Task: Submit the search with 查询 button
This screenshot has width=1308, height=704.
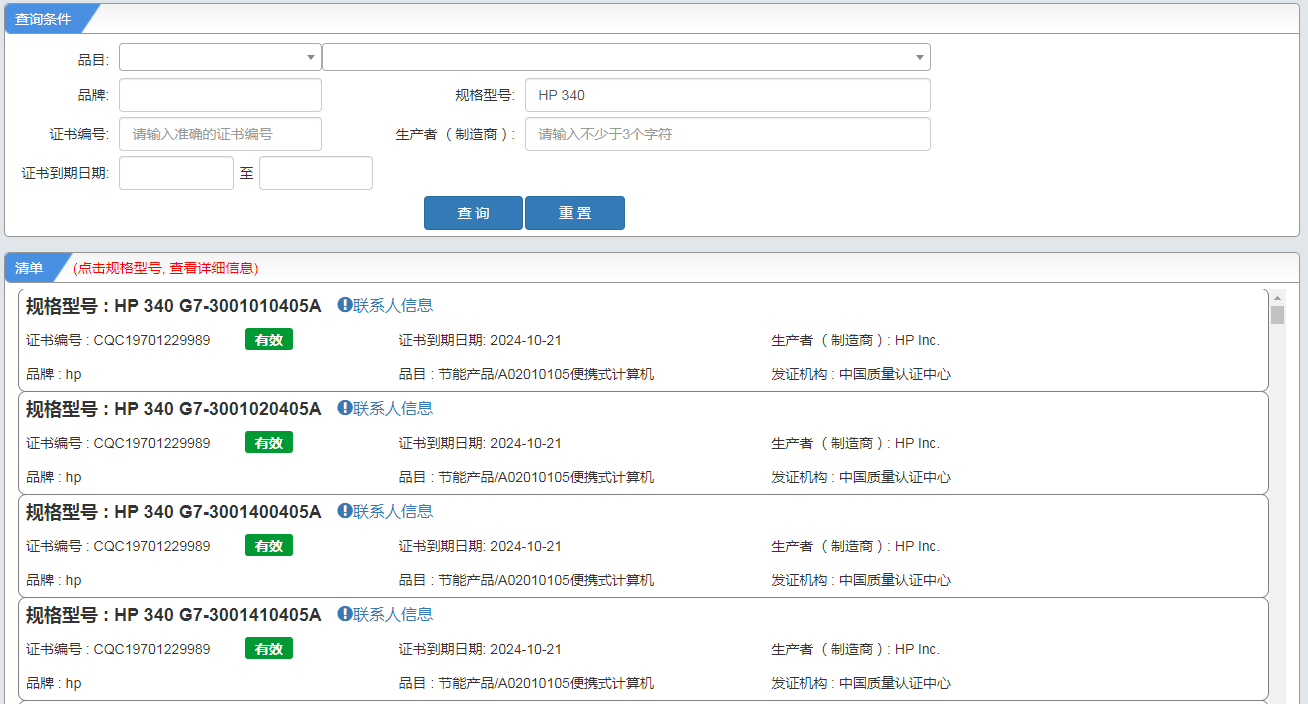Action: [473, 213]
